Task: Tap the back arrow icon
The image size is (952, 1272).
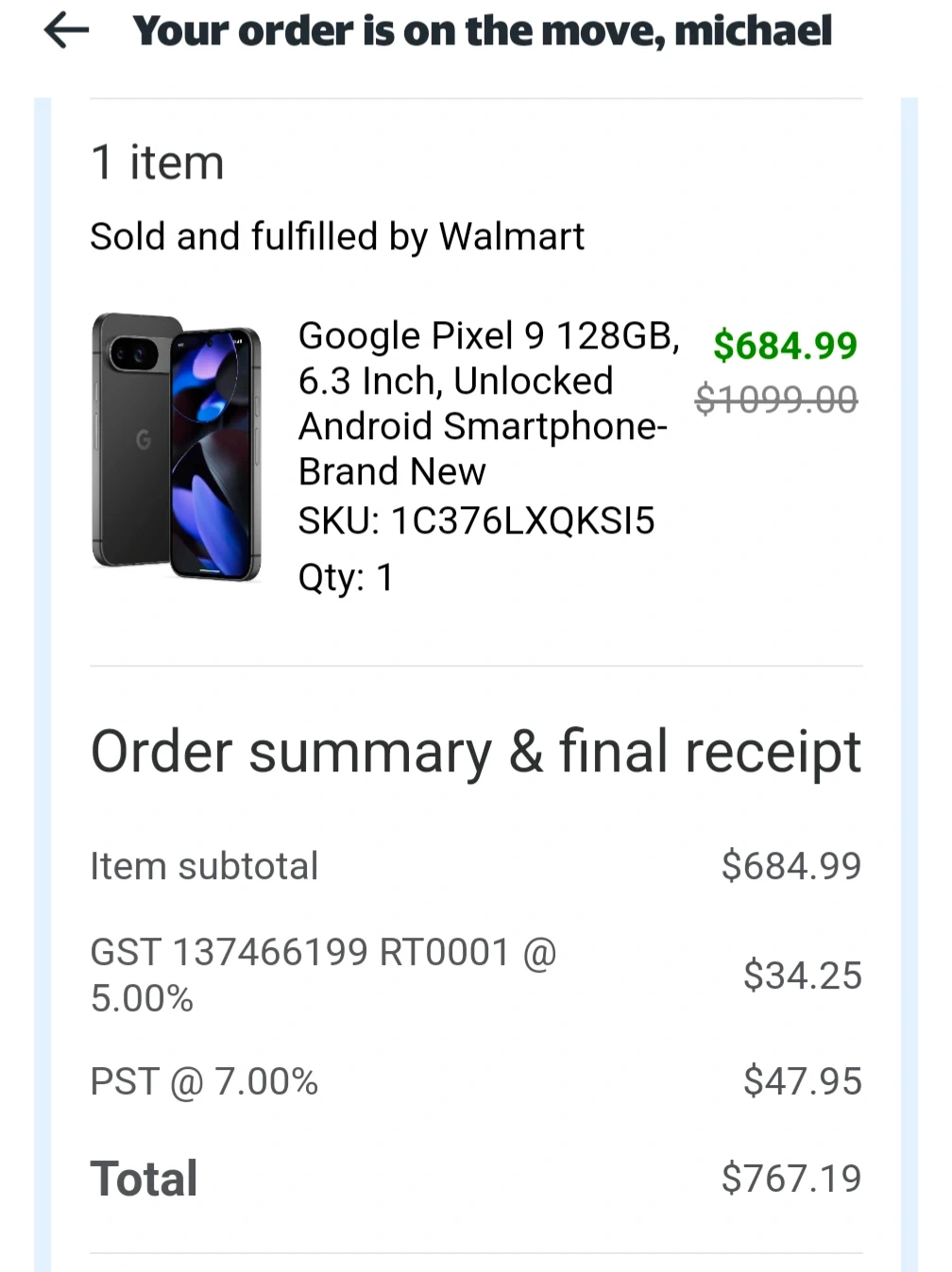Action: pyautogui.click(x=66, y=31)
